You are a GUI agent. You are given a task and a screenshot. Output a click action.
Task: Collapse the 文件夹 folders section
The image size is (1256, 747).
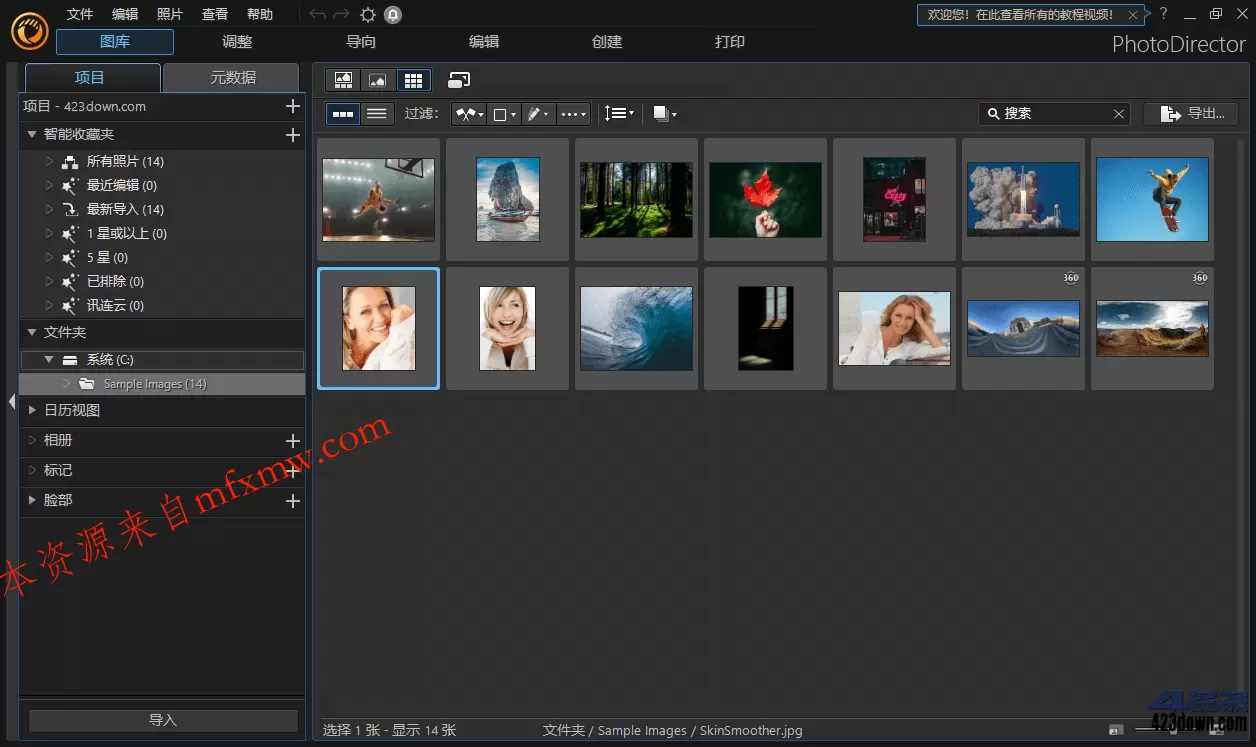click(32, 332)
